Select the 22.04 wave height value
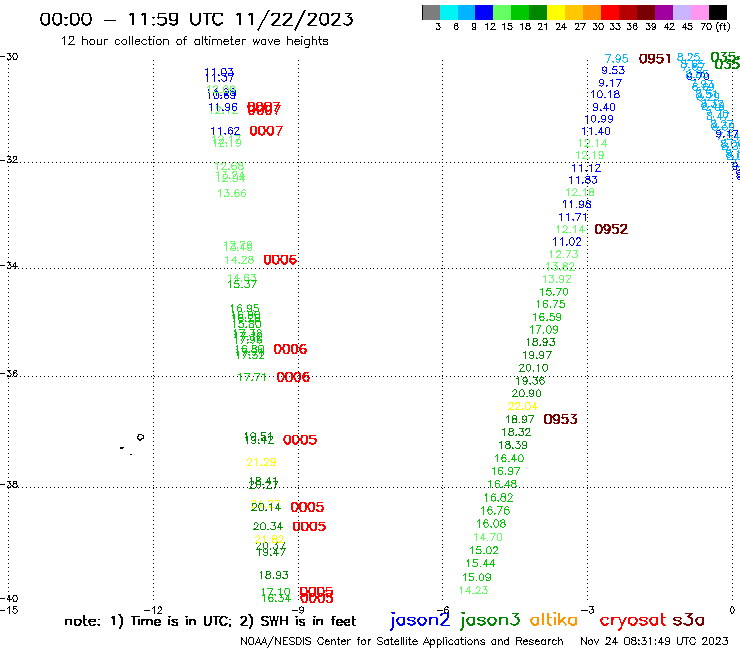The height and width of the screenshot is (650, 740). tap(522, 406)
